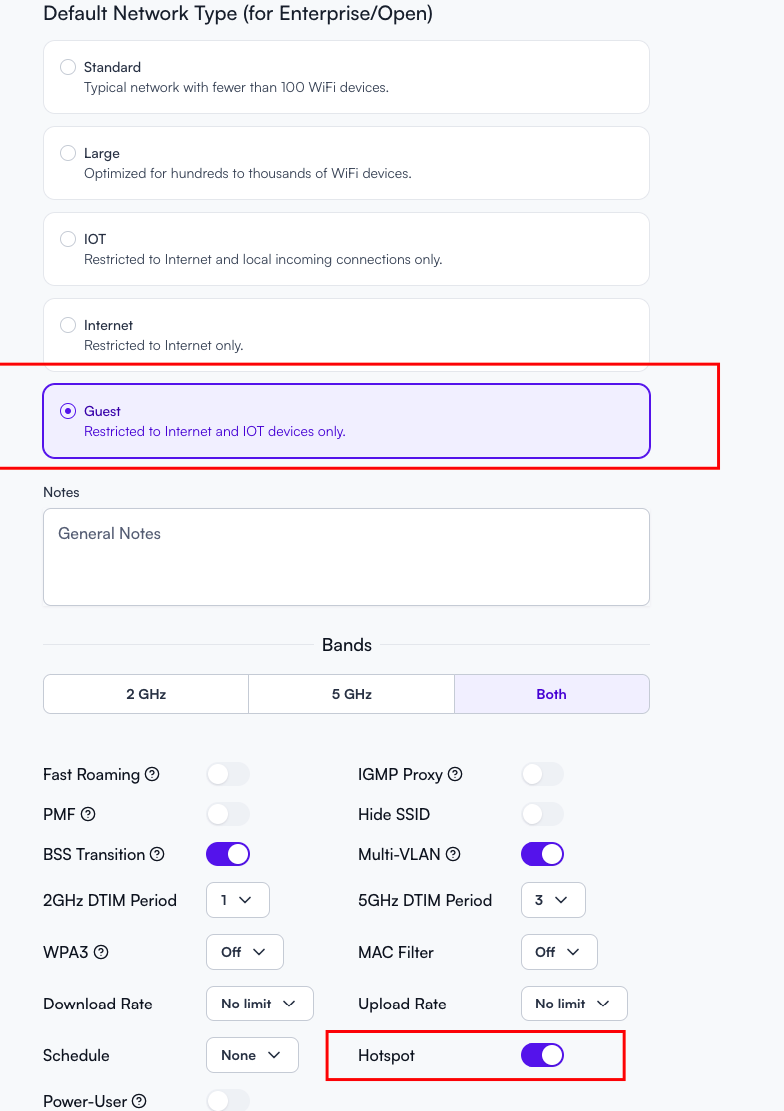This screenshot has height=1111, width=784.
Task: Choose the 5 GHz band tab
Action: [x=352, y=694]
